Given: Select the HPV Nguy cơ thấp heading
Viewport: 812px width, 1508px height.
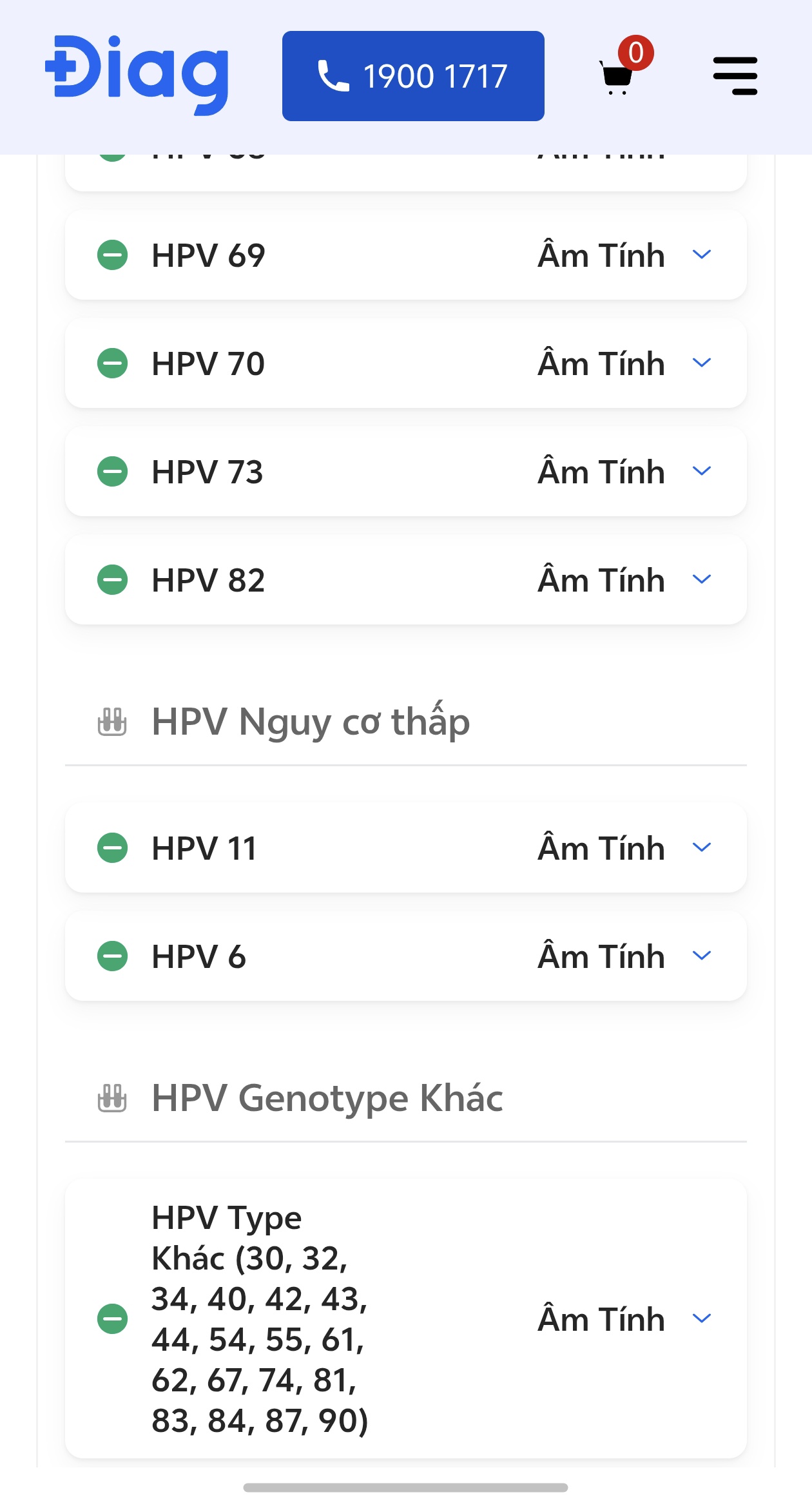Looking at the screenshot, I should click(311, 722).
